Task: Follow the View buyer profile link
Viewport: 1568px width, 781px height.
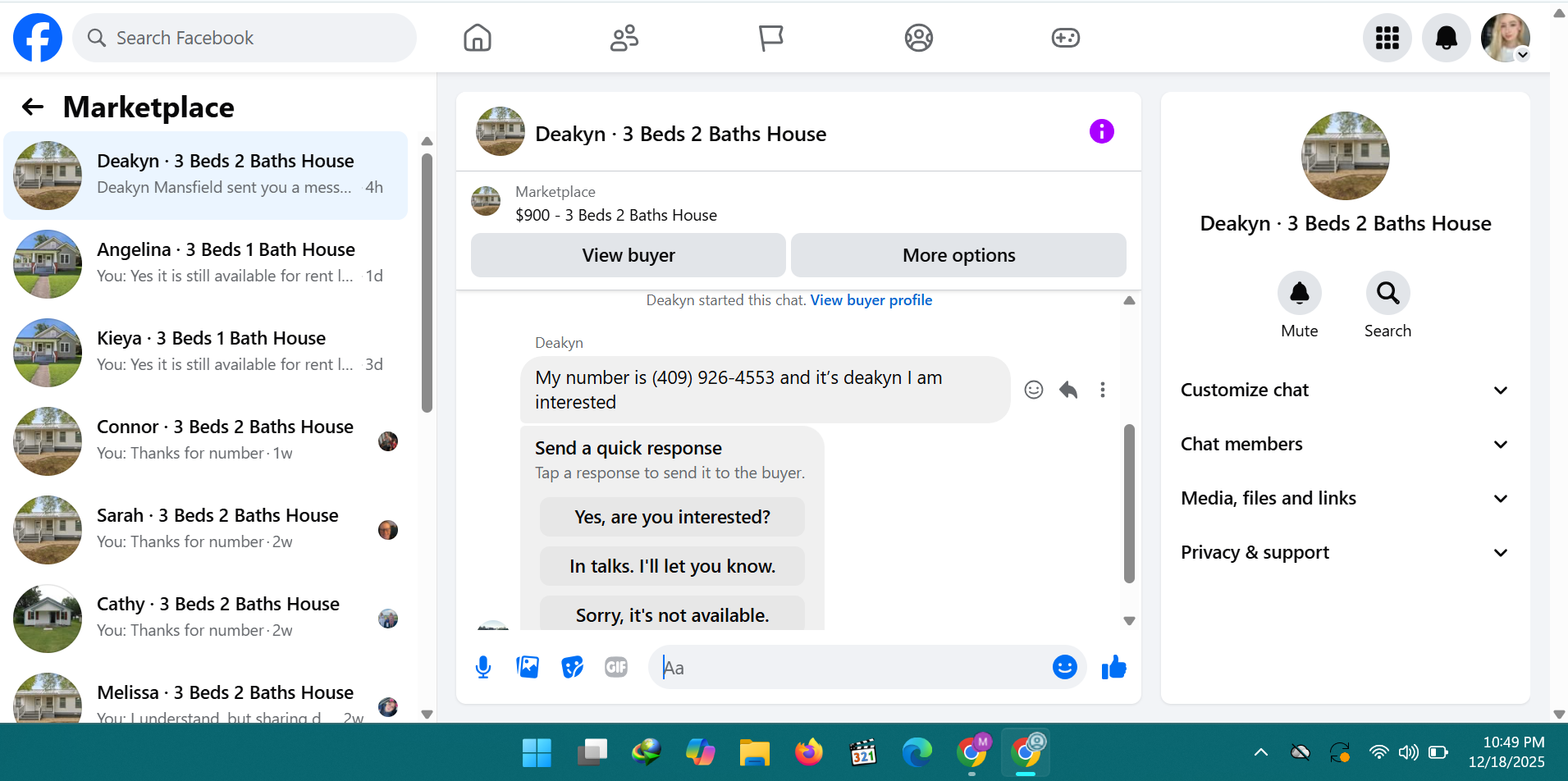Action: coord(871,300)
